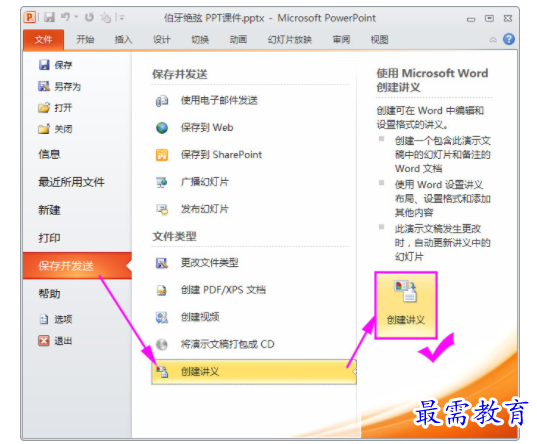Switch to the 动画 ribbon tab
Screen dimensions: 537x444
[x=238, y=40]
